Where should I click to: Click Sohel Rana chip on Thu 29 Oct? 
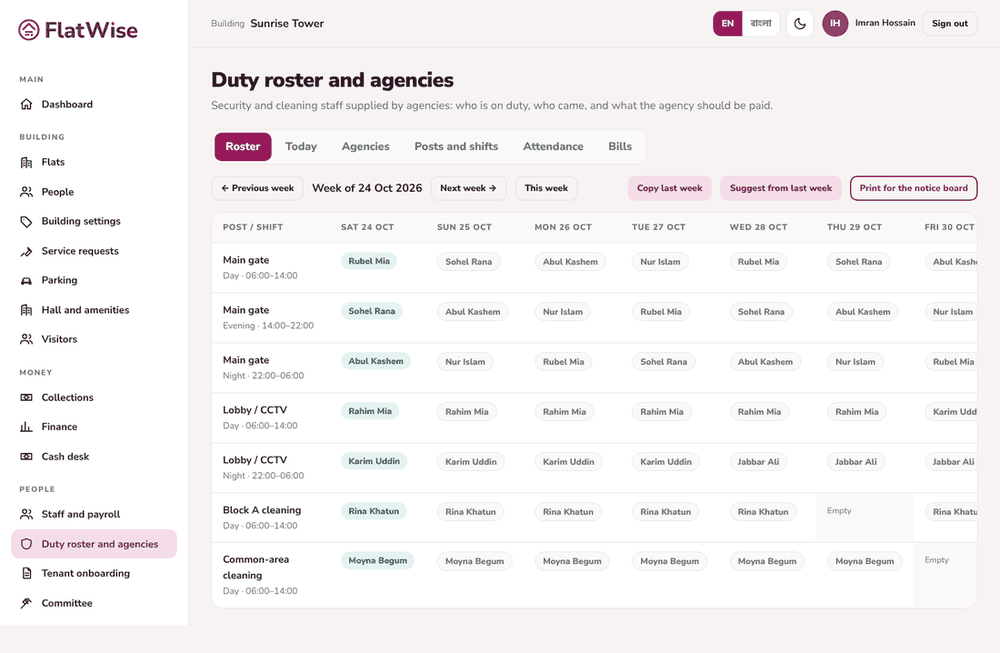tap(858, 261)
